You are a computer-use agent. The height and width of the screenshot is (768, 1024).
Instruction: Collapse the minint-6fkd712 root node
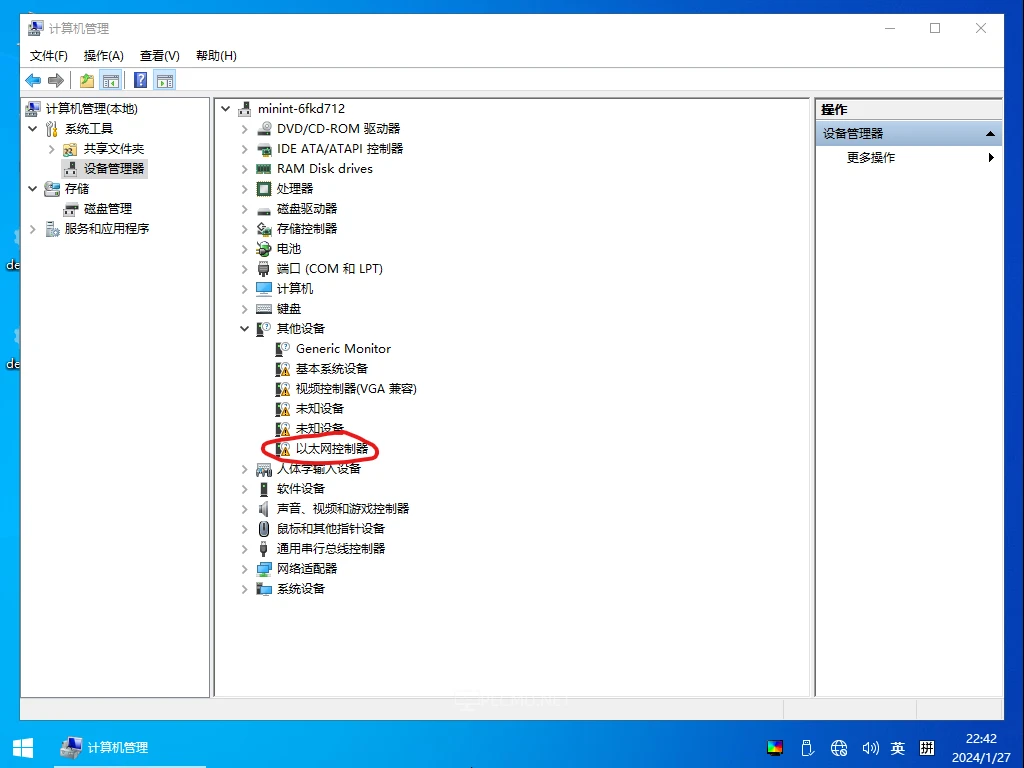pyautogui.click(x=226, y=108)
